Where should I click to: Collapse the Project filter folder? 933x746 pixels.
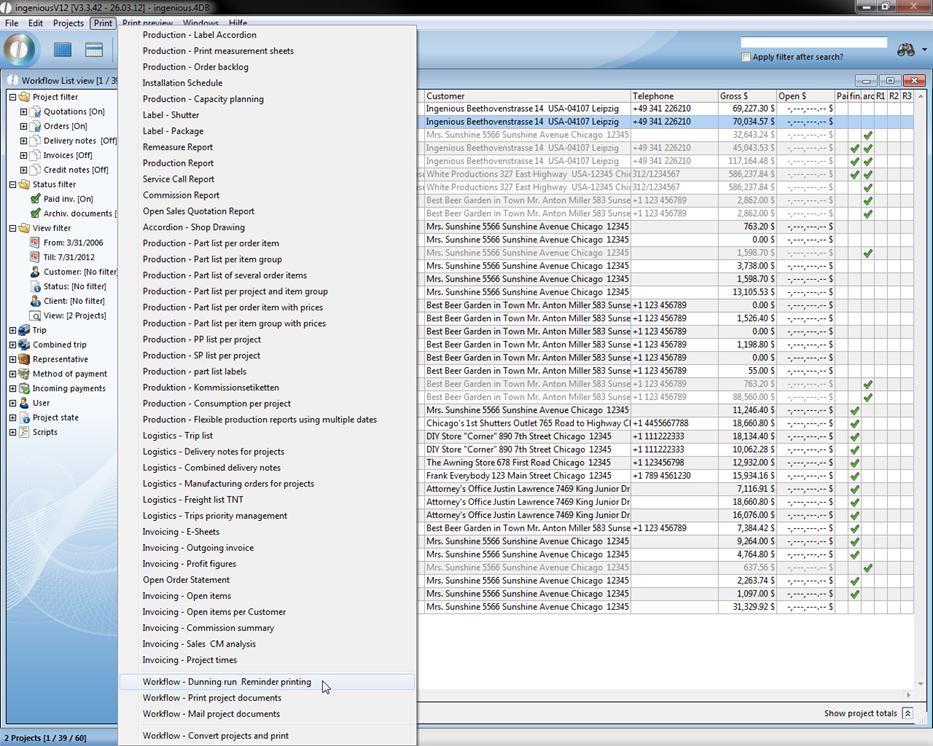(x=12, y=97)
